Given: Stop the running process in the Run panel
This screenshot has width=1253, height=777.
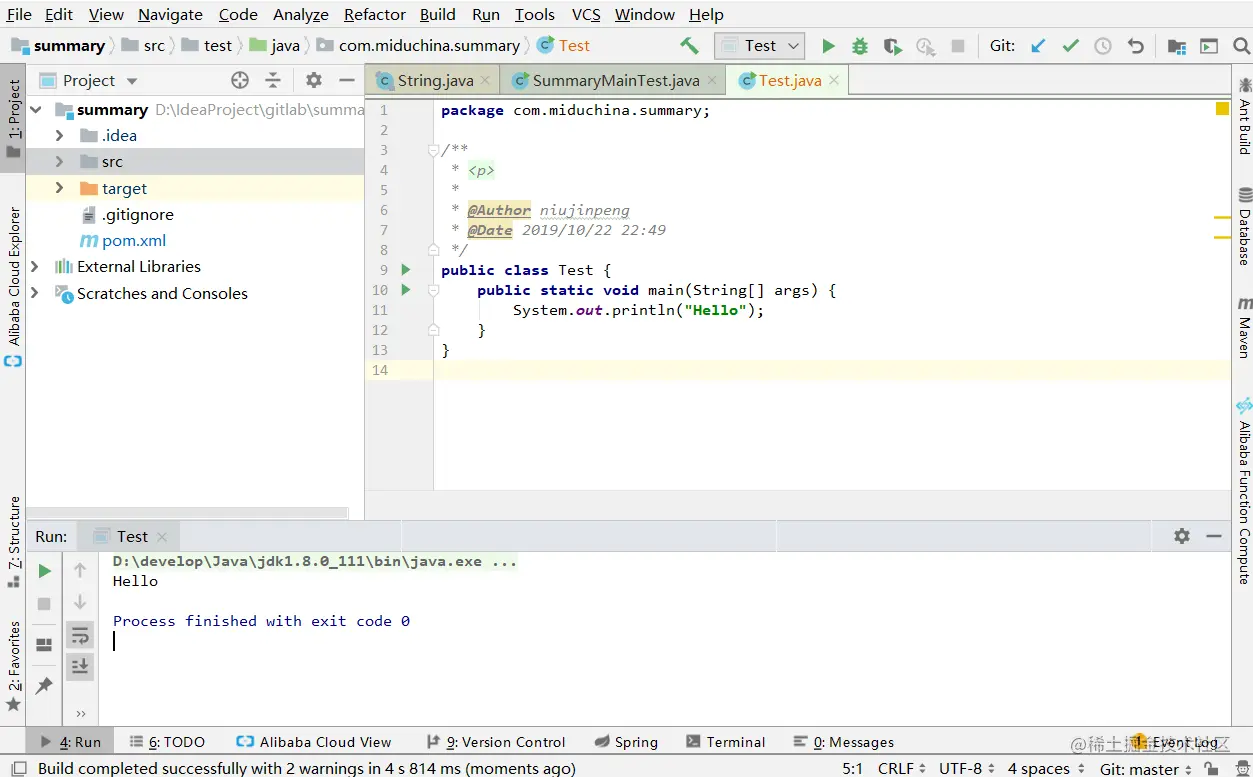Looking at the screenshot, I should coord(44,604).
